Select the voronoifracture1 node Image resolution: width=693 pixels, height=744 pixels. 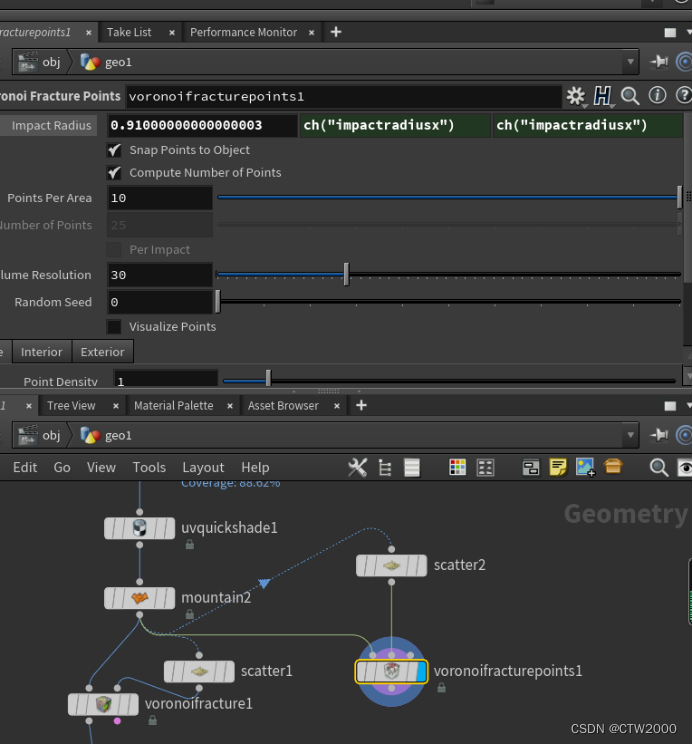coord(103,704)
